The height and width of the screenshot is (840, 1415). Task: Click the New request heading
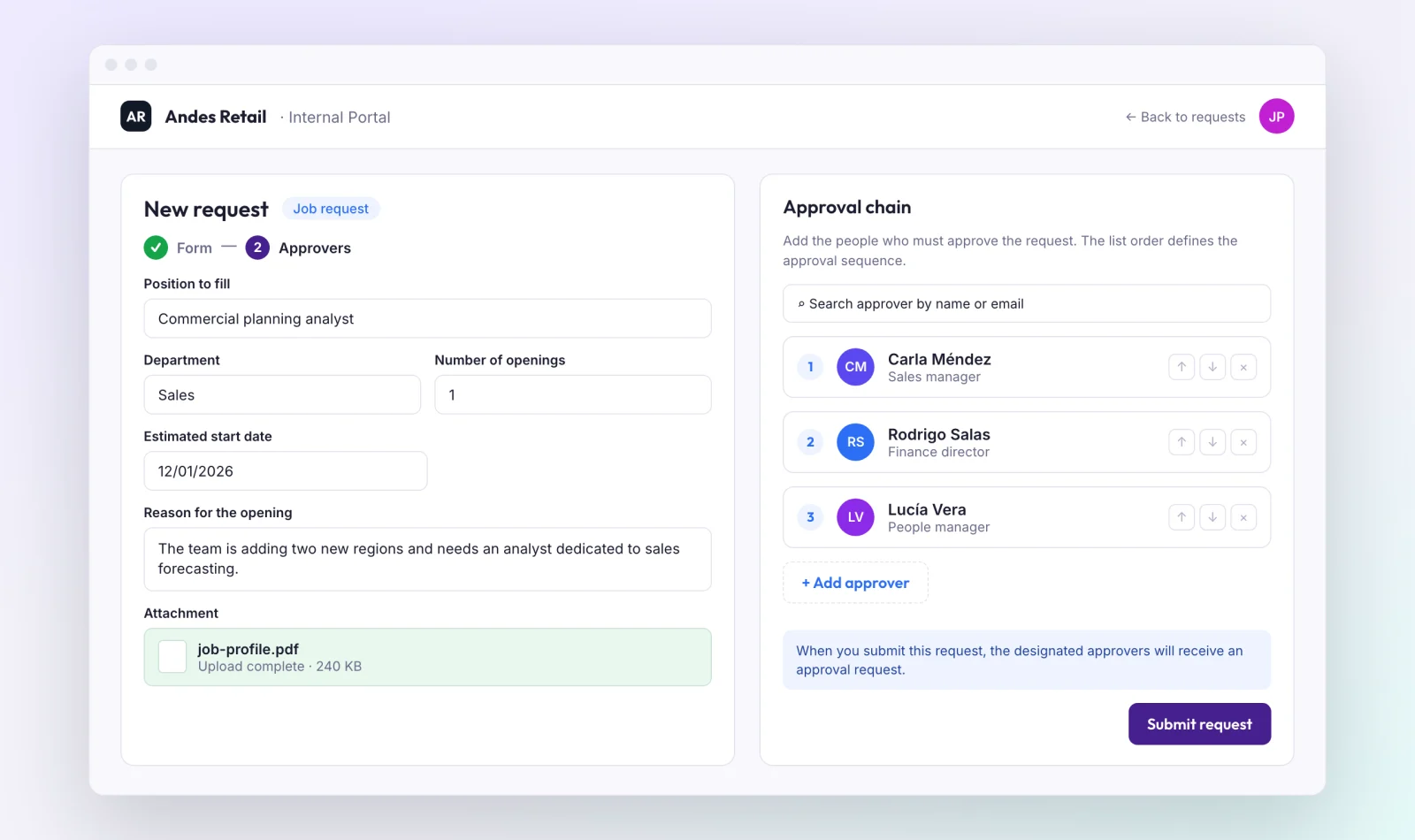click(x=206, y=210)
